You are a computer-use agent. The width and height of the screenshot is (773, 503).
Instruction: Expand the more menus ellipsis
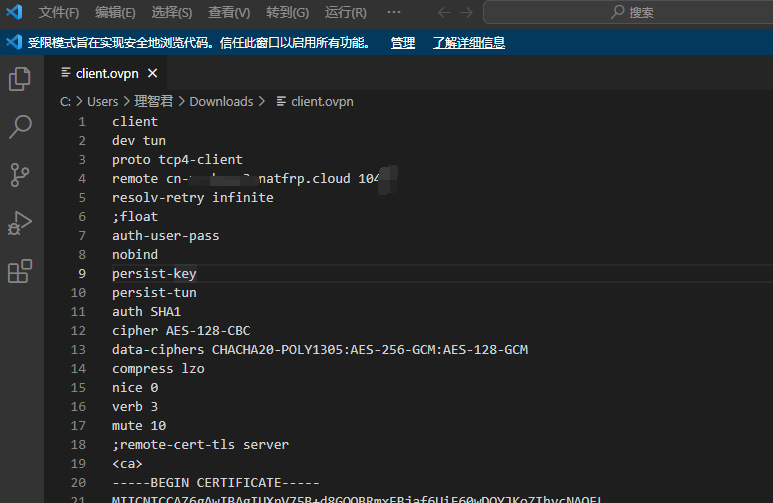(394, 12)
